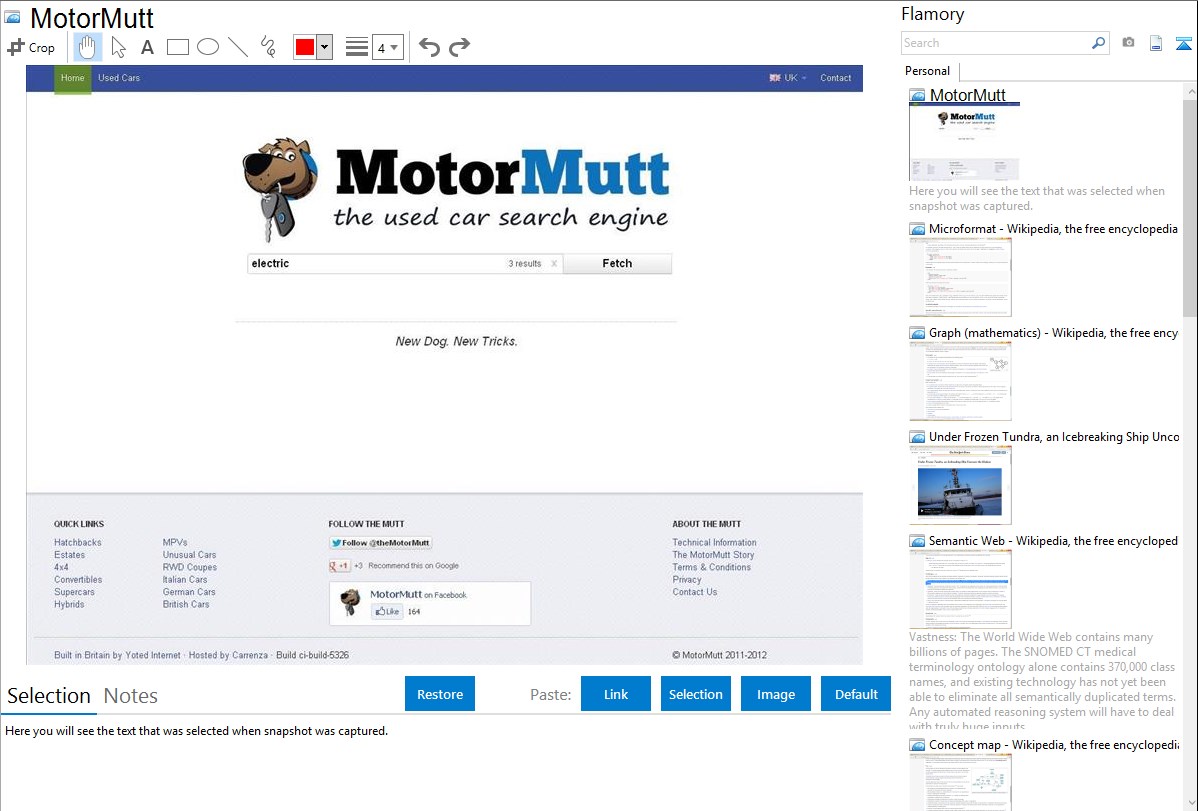The image size is (1198, 811).
Task: Pick the freehand scribble tool
Action: [268, 47]
